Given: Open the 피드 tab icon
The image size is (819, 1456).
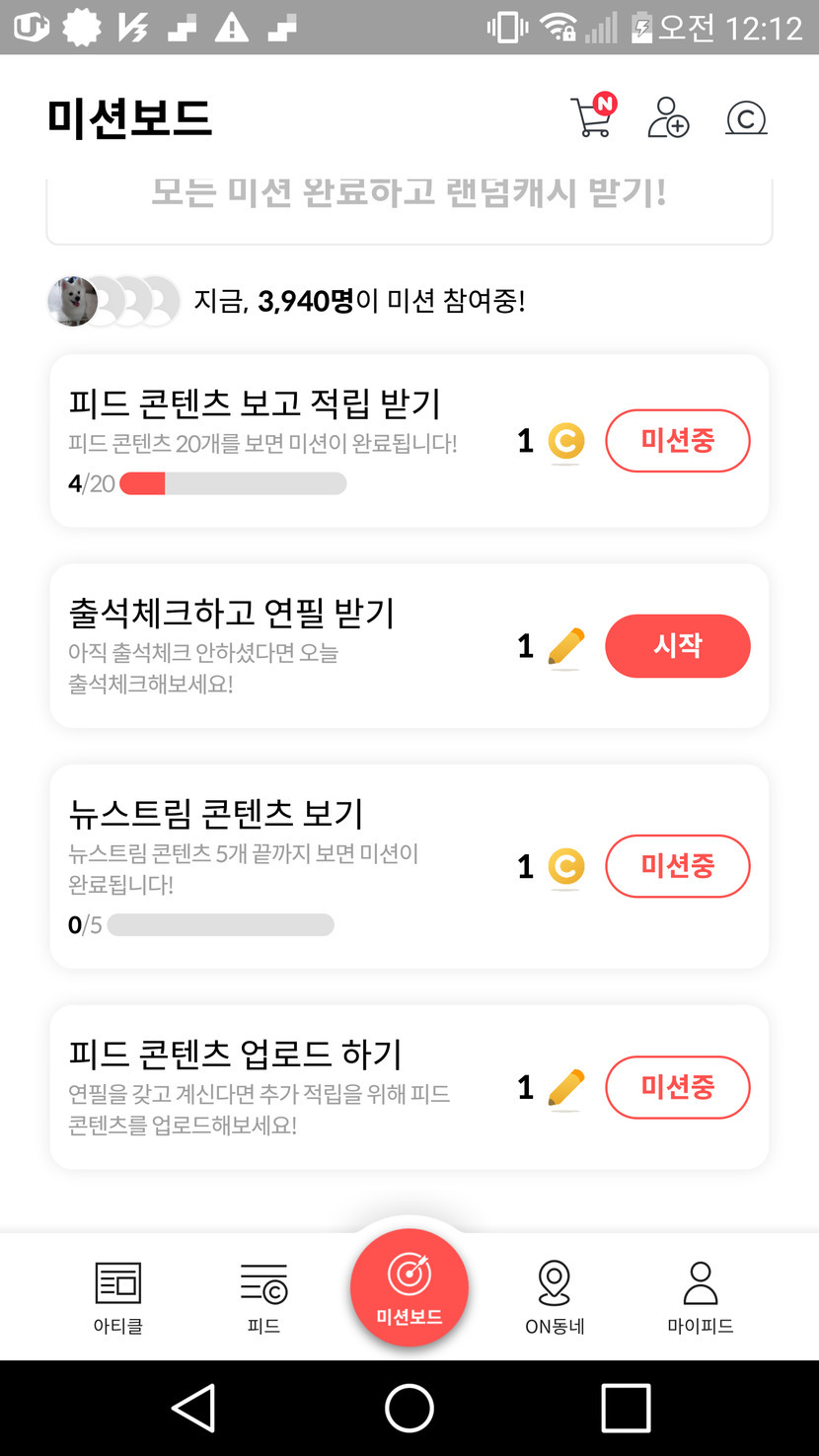Looking at the screenshot, I should [264, 1283].
